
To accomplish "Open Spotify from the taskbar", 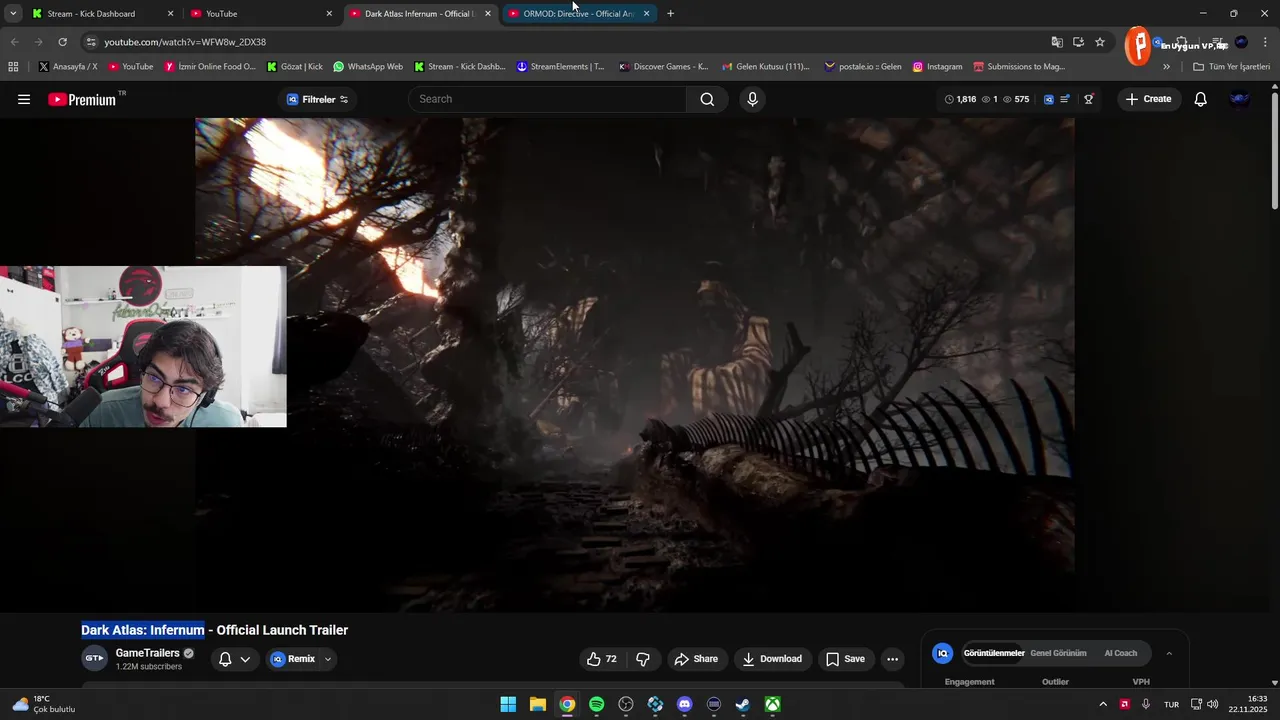I will click(x=596, y=704).
